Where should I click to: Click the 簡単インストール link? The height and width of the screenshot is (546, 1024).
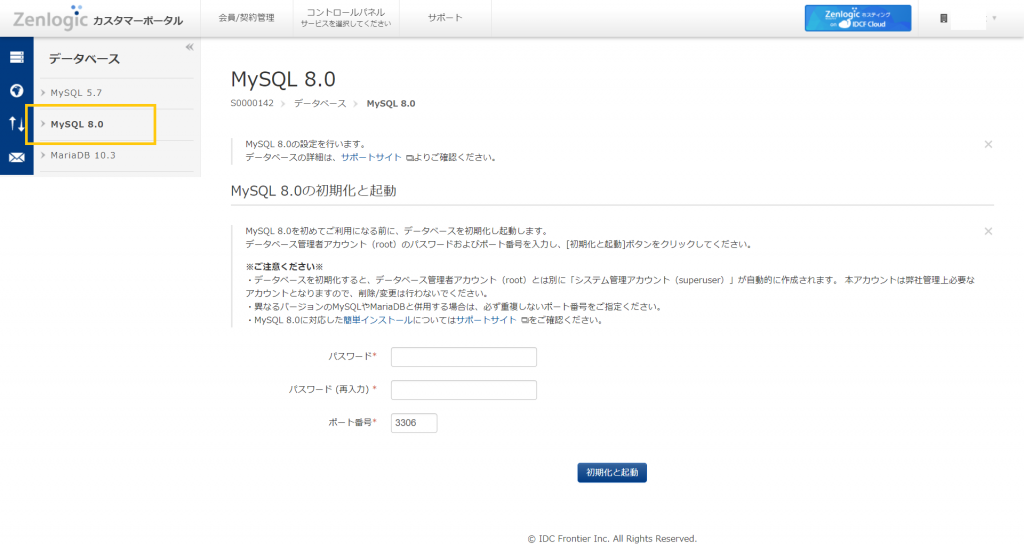[377, 320]
